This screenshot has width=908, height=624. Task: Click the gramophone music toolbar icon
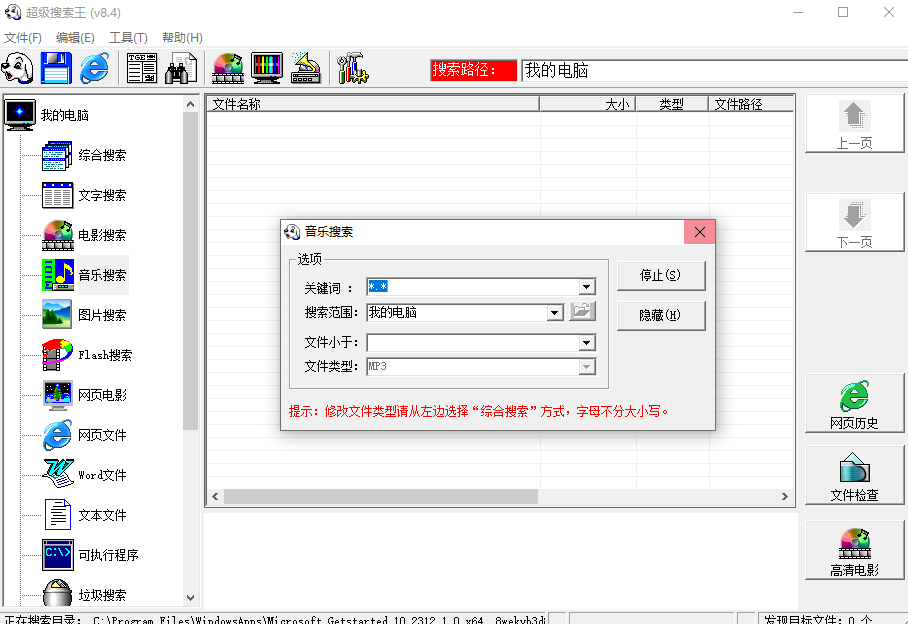[306, 68]
